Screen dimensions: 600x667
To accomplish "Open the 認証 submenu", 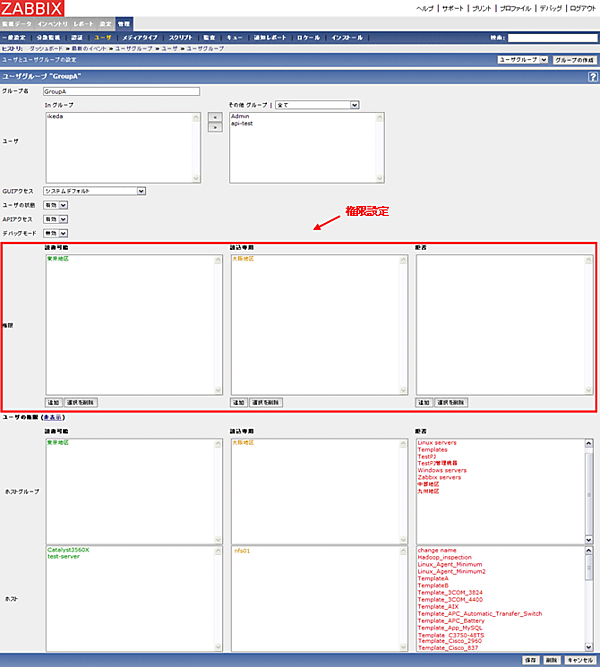I will 77,38.
